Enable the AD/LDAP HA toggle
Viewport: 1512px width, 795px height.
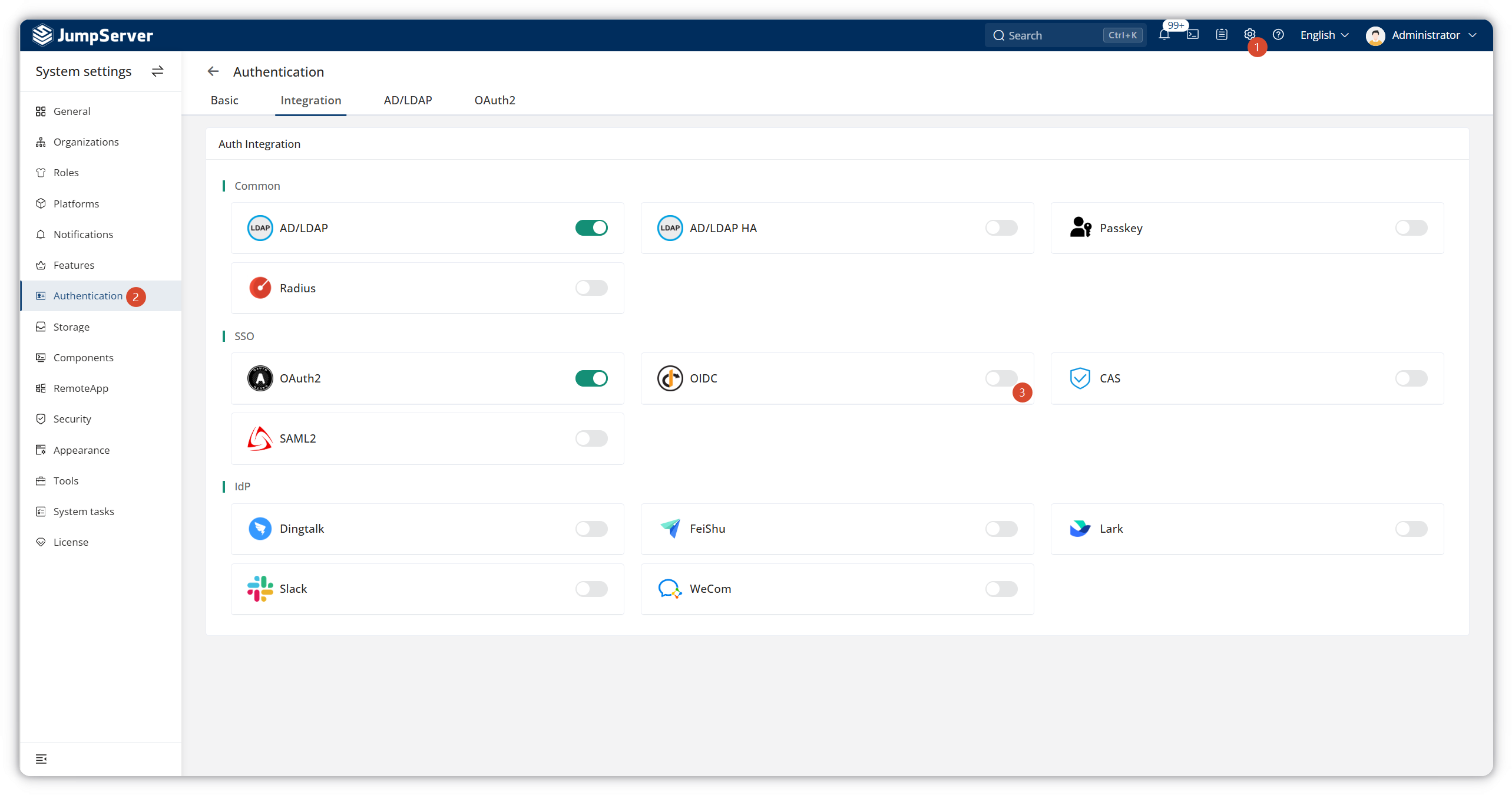click(x=1001, y=228)
